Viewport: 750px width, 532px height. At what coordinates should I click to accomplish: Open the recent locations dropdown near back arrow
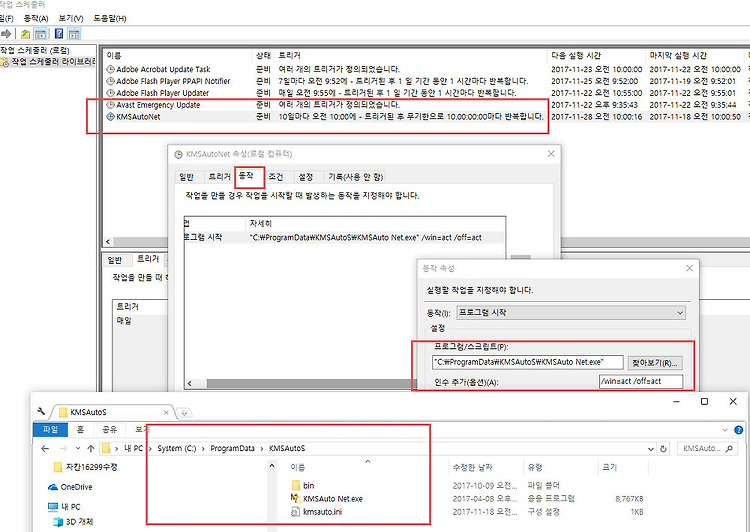point(77,449)
